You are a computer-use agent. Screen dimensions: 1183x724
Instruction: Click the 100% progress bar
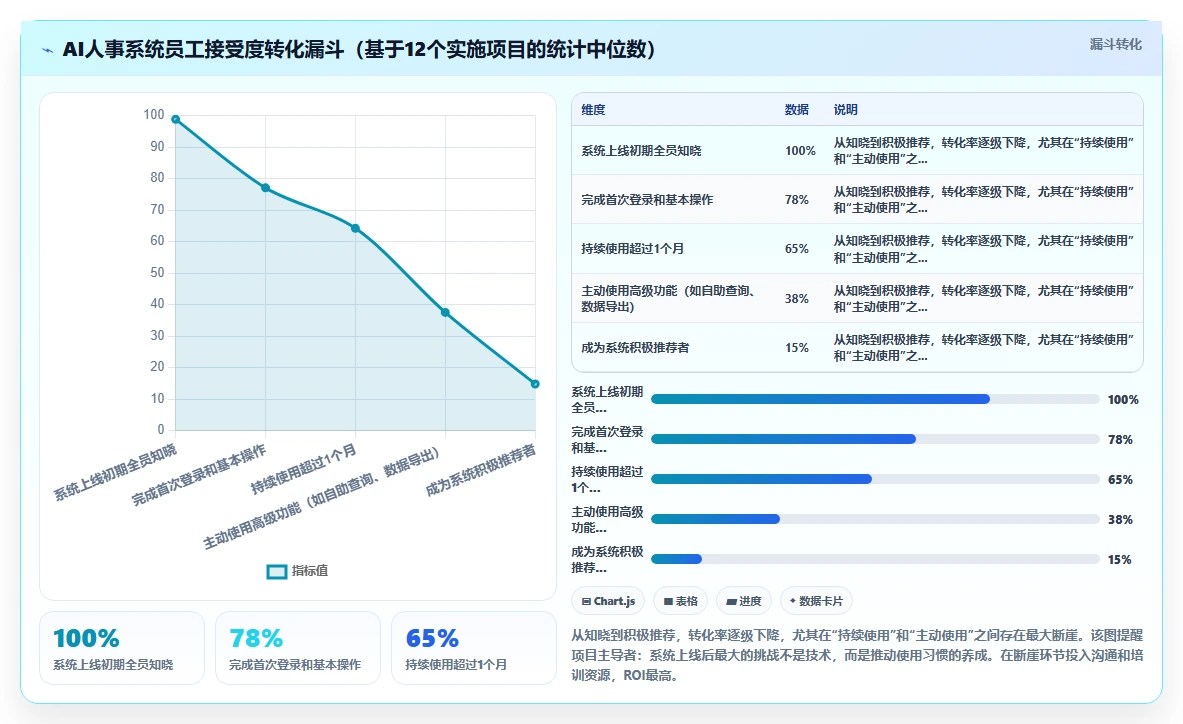click(875, 399)
